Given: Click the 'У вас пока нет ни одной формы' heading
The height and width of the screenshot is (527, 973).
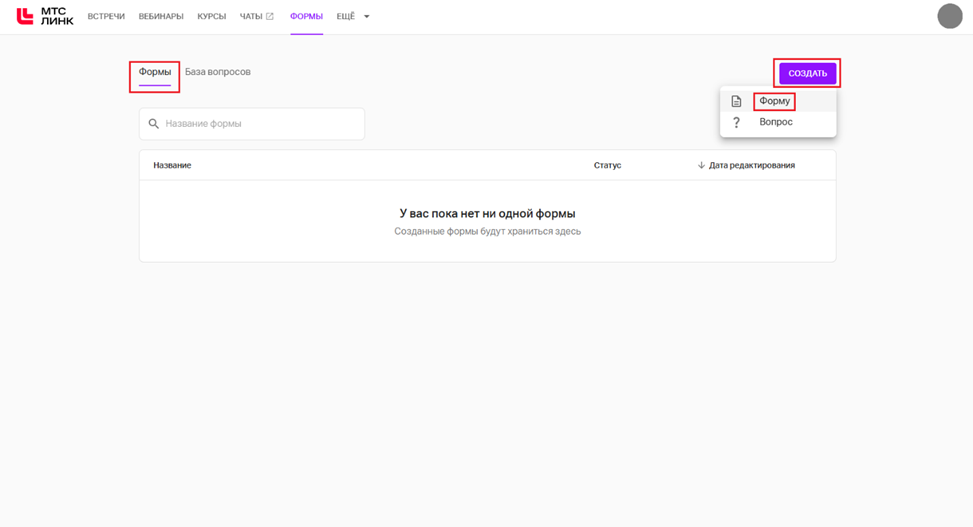Looking at the screenshot, I should coord(487,214).
